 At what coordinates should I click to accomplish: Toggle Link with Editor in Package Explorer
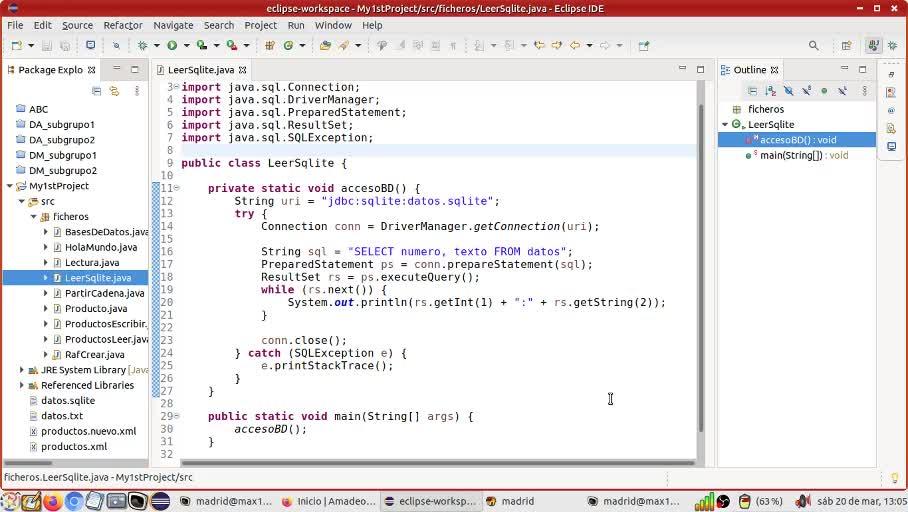pos(114,90)
